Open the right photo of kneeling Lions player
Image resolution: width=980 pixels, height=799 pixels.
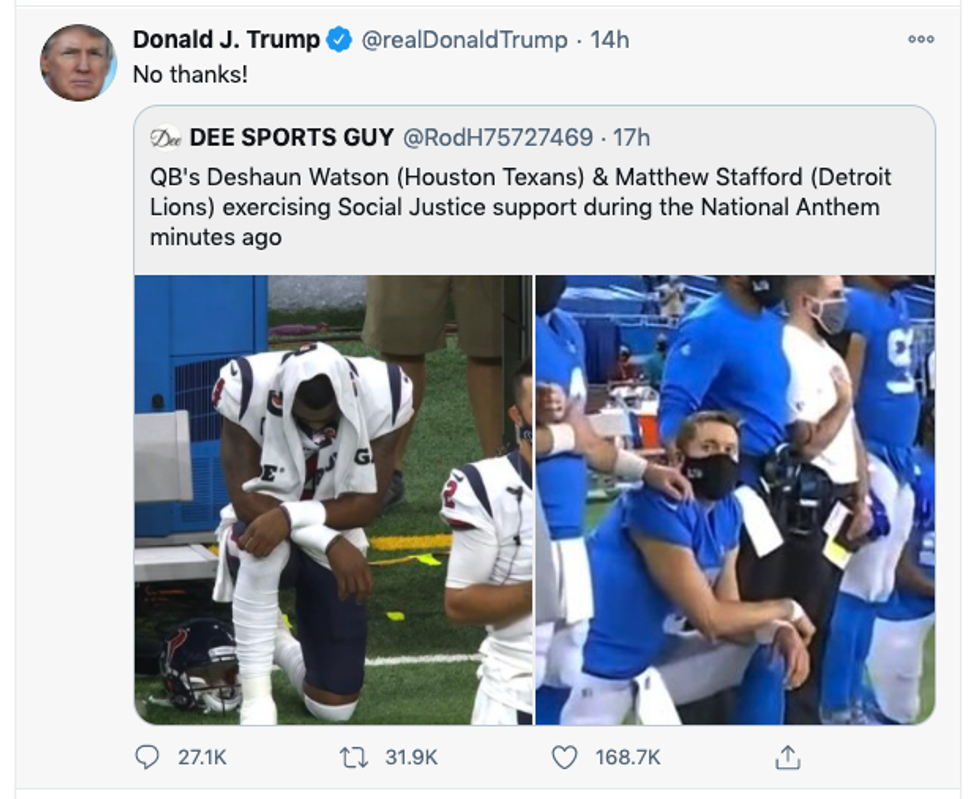coord(735,499)
